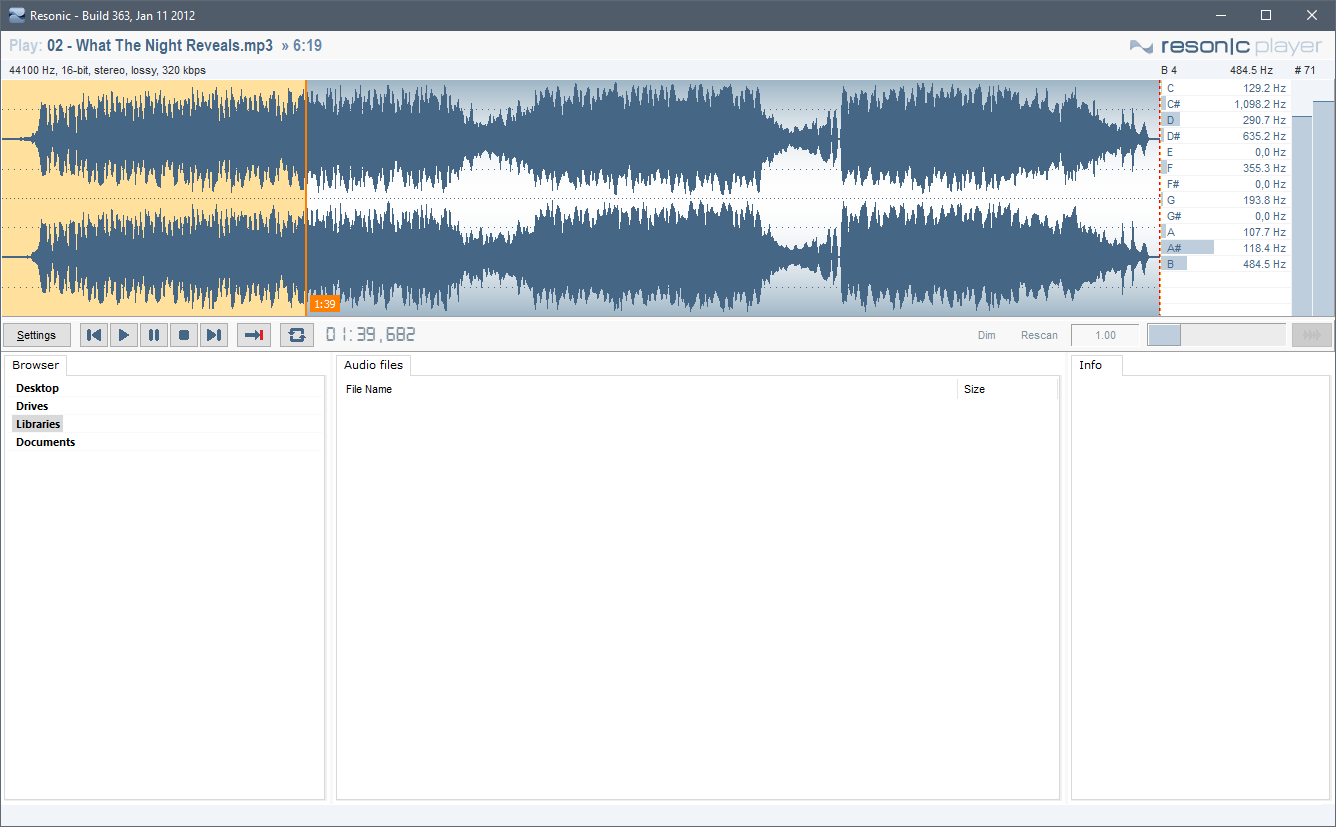Click the playback speed slider handle
This screenshot has height=827, width=1336.
pyautogui.click(x=1164, y=335)
